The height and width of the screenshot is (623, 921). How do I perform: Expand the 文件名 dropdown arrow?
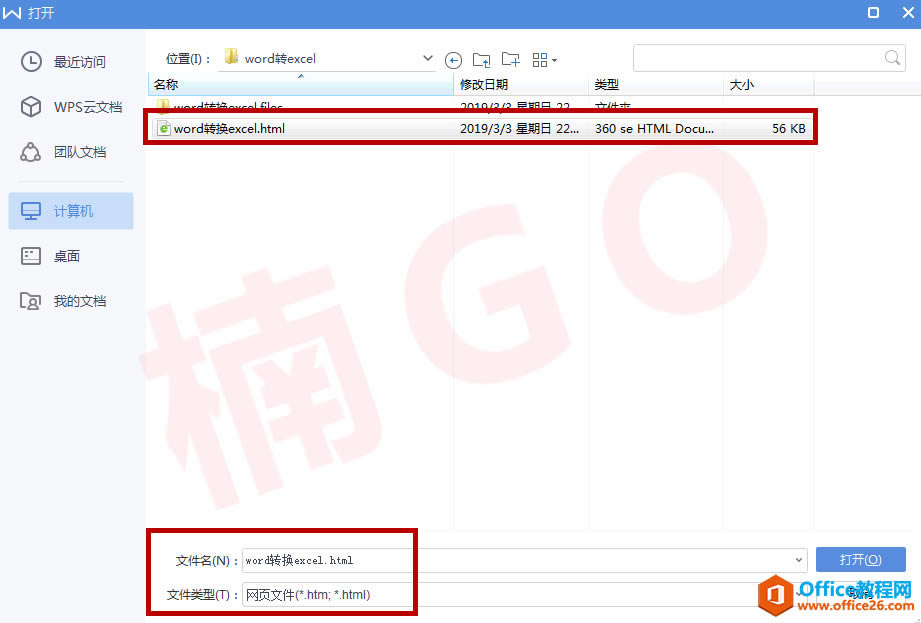click(x=798, y=560)
